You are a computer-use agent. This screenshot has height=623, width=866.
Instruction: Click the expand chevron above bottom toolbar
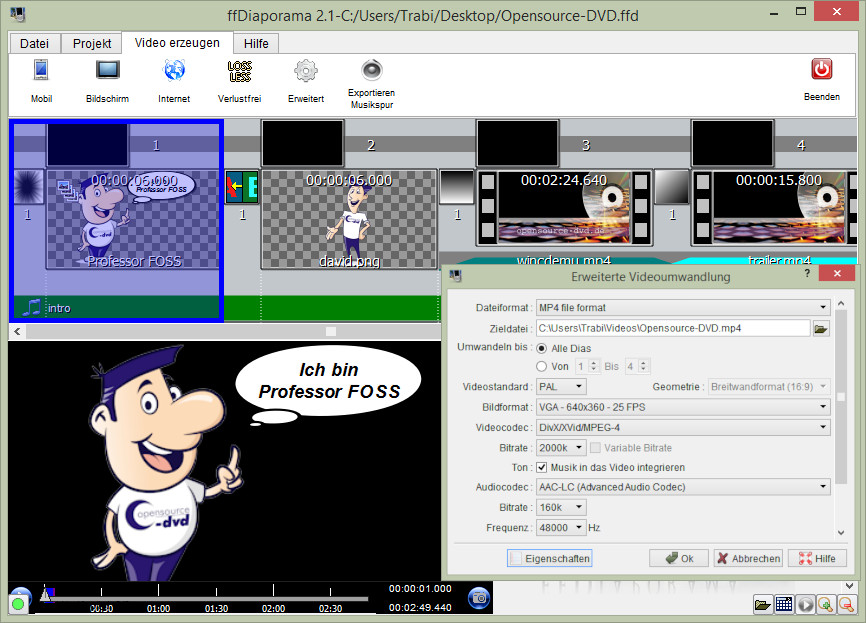[x=849, y=585]
